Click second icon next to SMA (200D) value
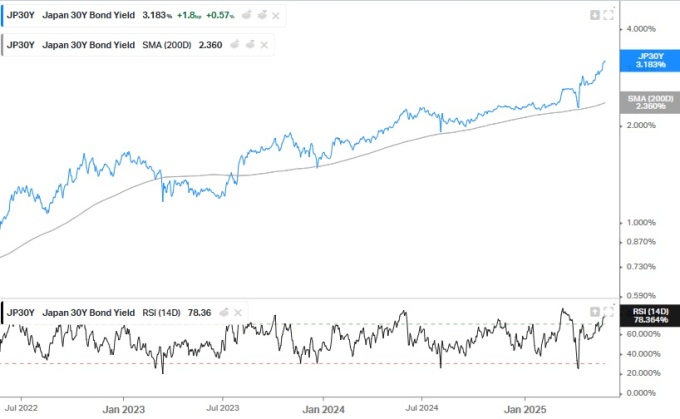 click(x=251, y=45)
